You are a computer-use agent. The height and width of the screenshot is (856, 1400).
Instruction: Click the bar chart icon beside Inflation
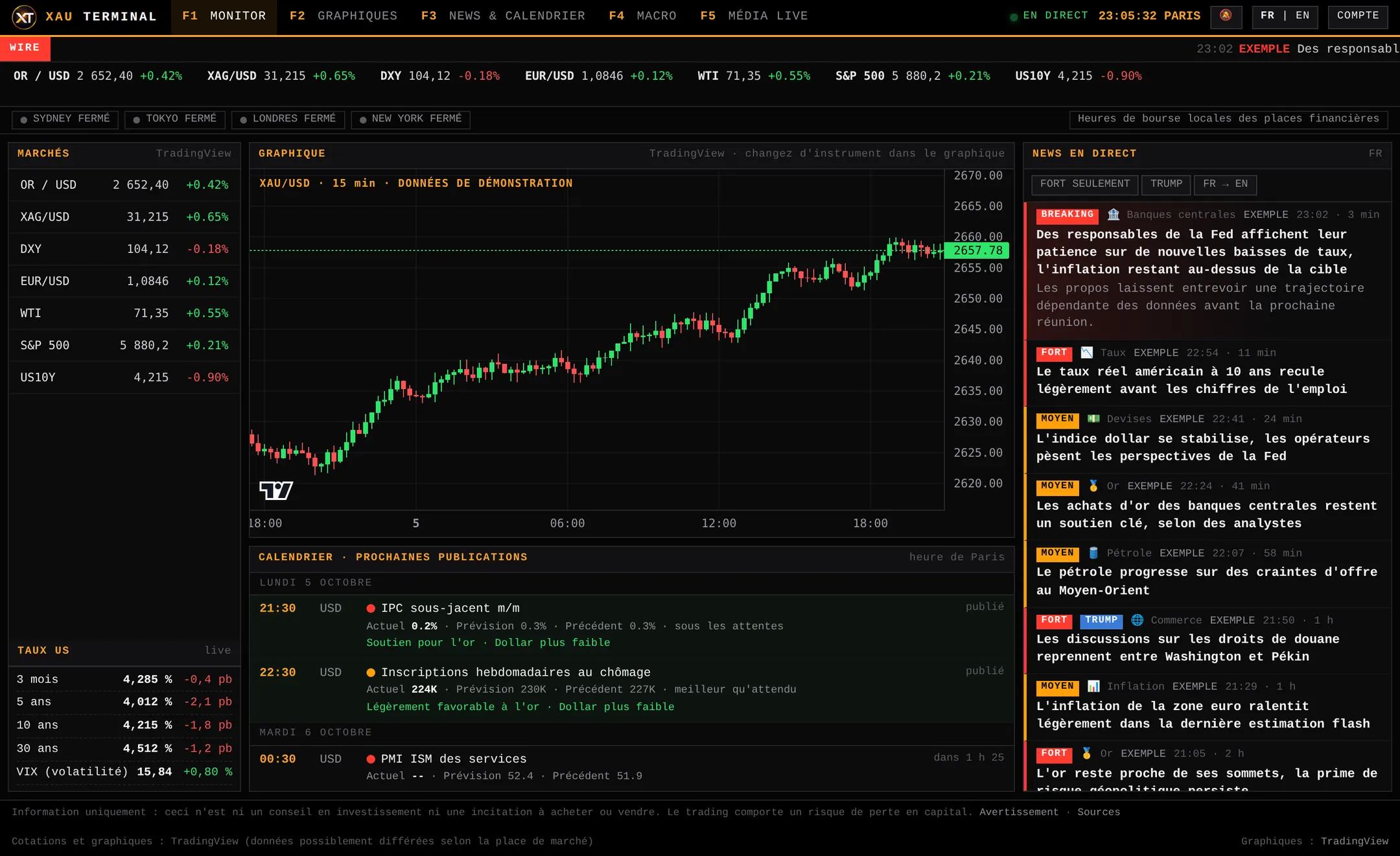tap(1093, 686)
